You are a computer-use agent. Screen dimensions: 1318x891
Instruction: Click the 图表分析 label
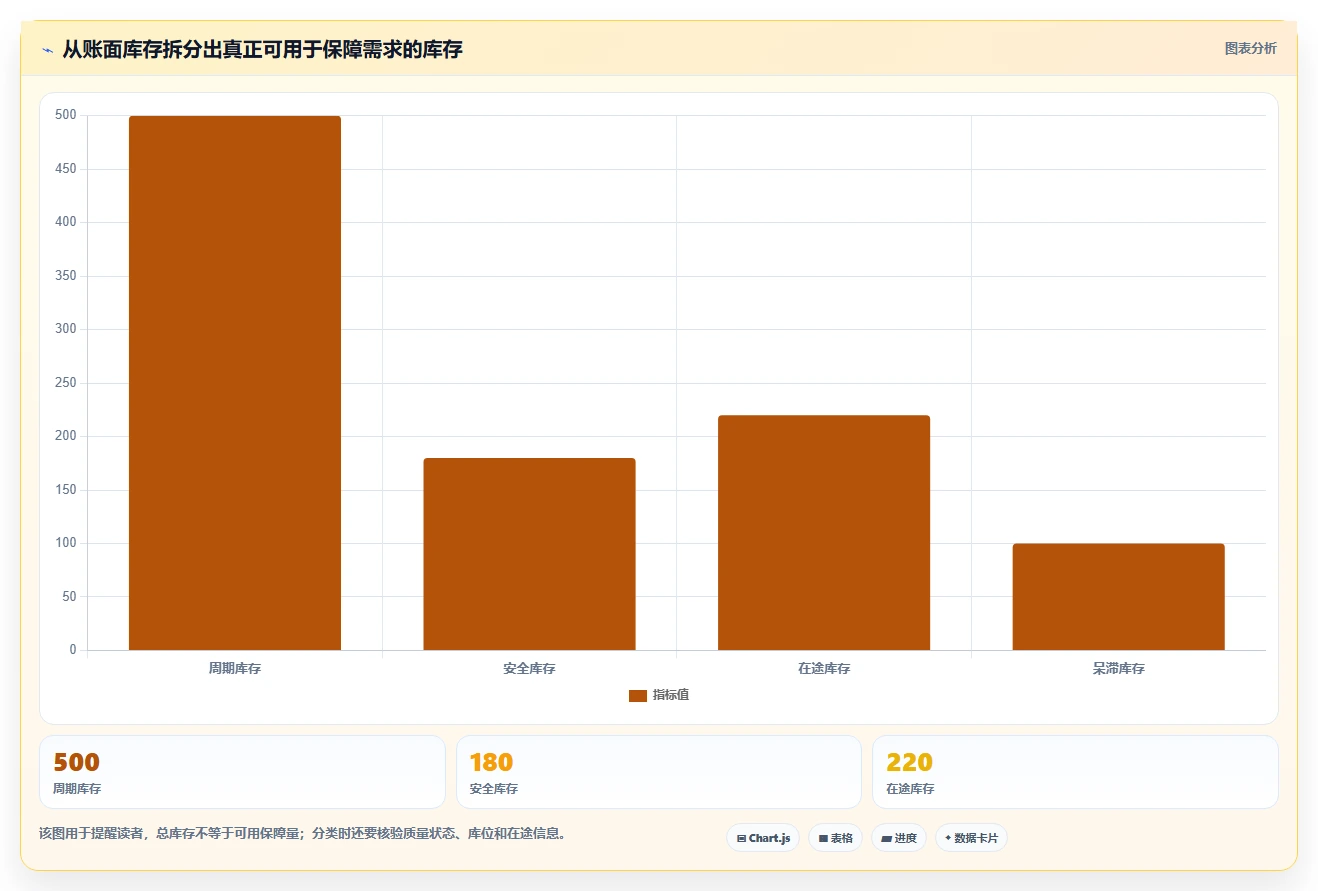point(1251,48)
